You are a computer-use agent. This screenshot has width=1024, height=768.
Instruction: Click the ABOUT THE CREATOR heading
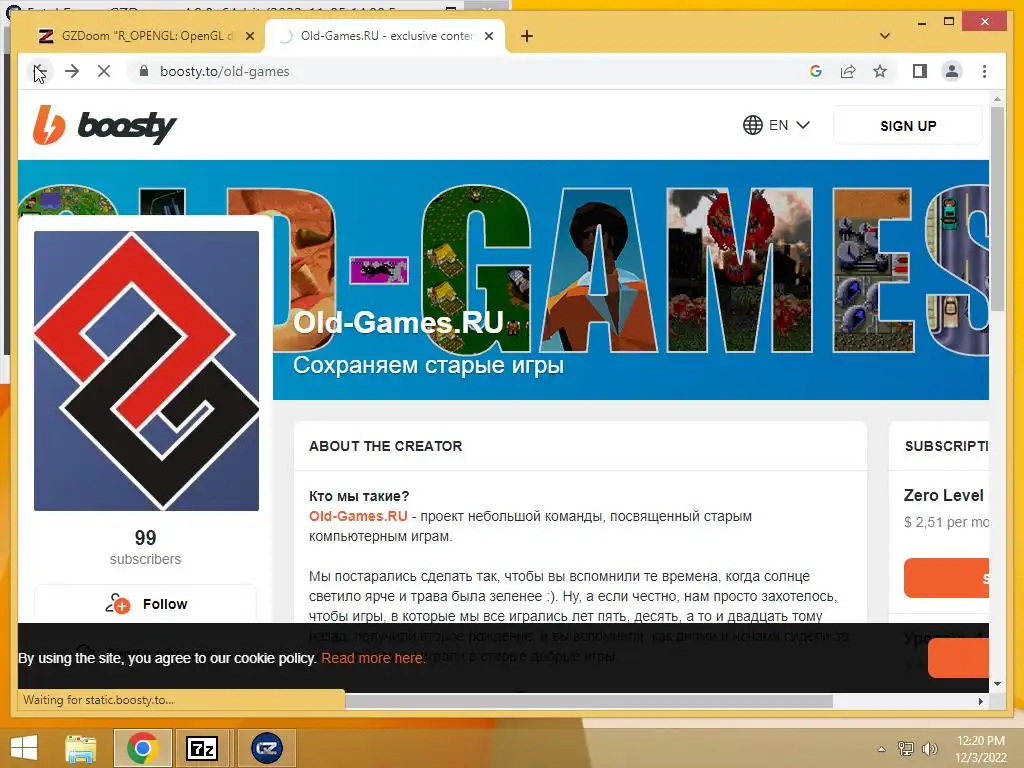pos(385,446)
